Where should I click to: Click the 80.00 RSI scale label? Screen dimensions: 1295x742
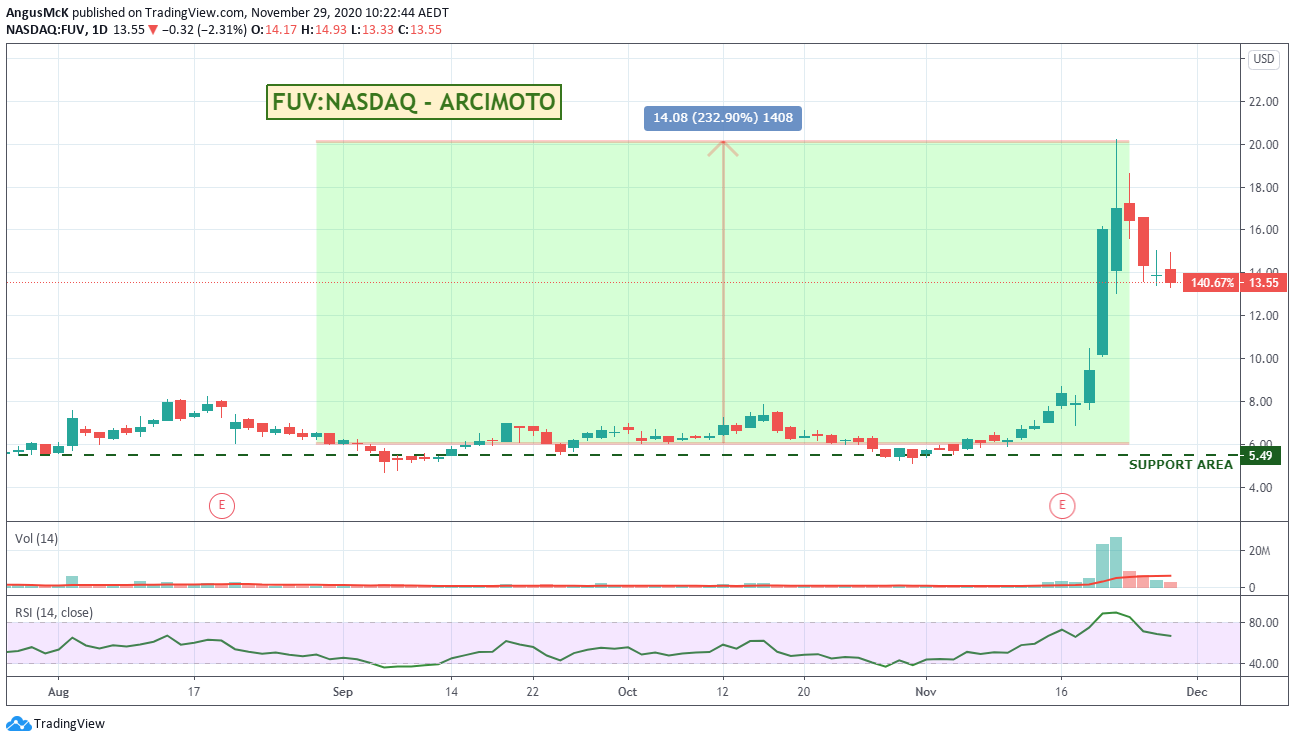(x=1263, y=623)
